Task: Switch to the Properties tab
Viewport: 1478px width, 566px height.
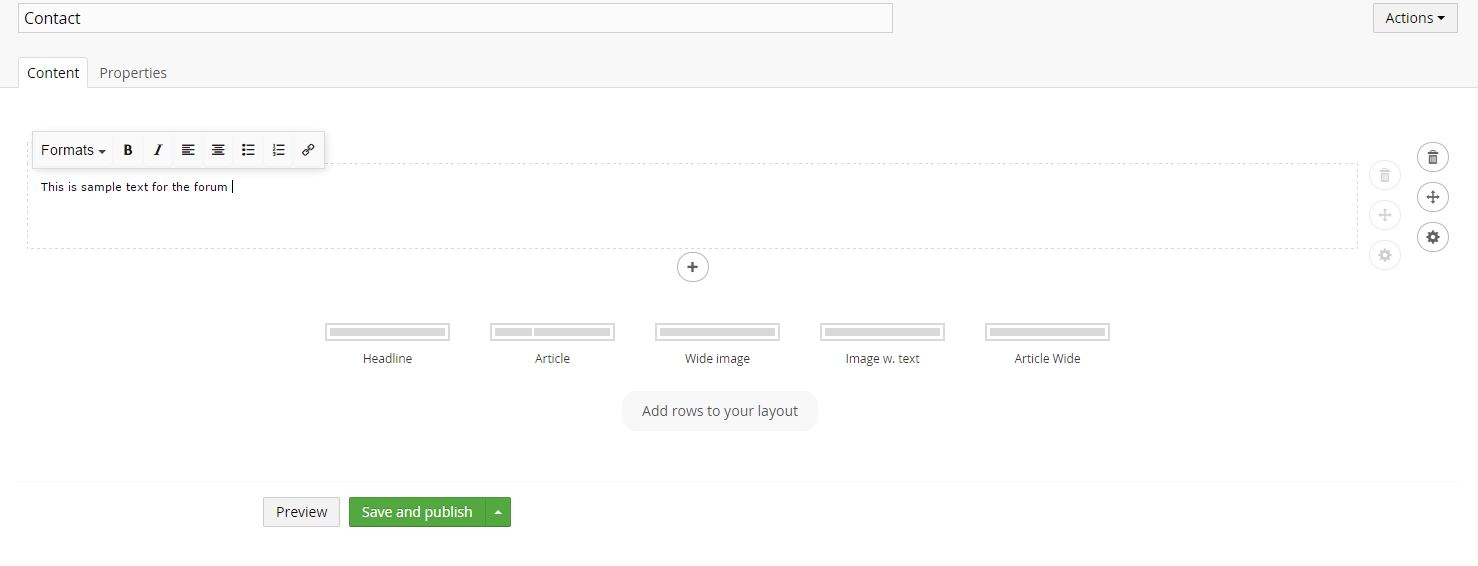Action: tap(133, 73)
